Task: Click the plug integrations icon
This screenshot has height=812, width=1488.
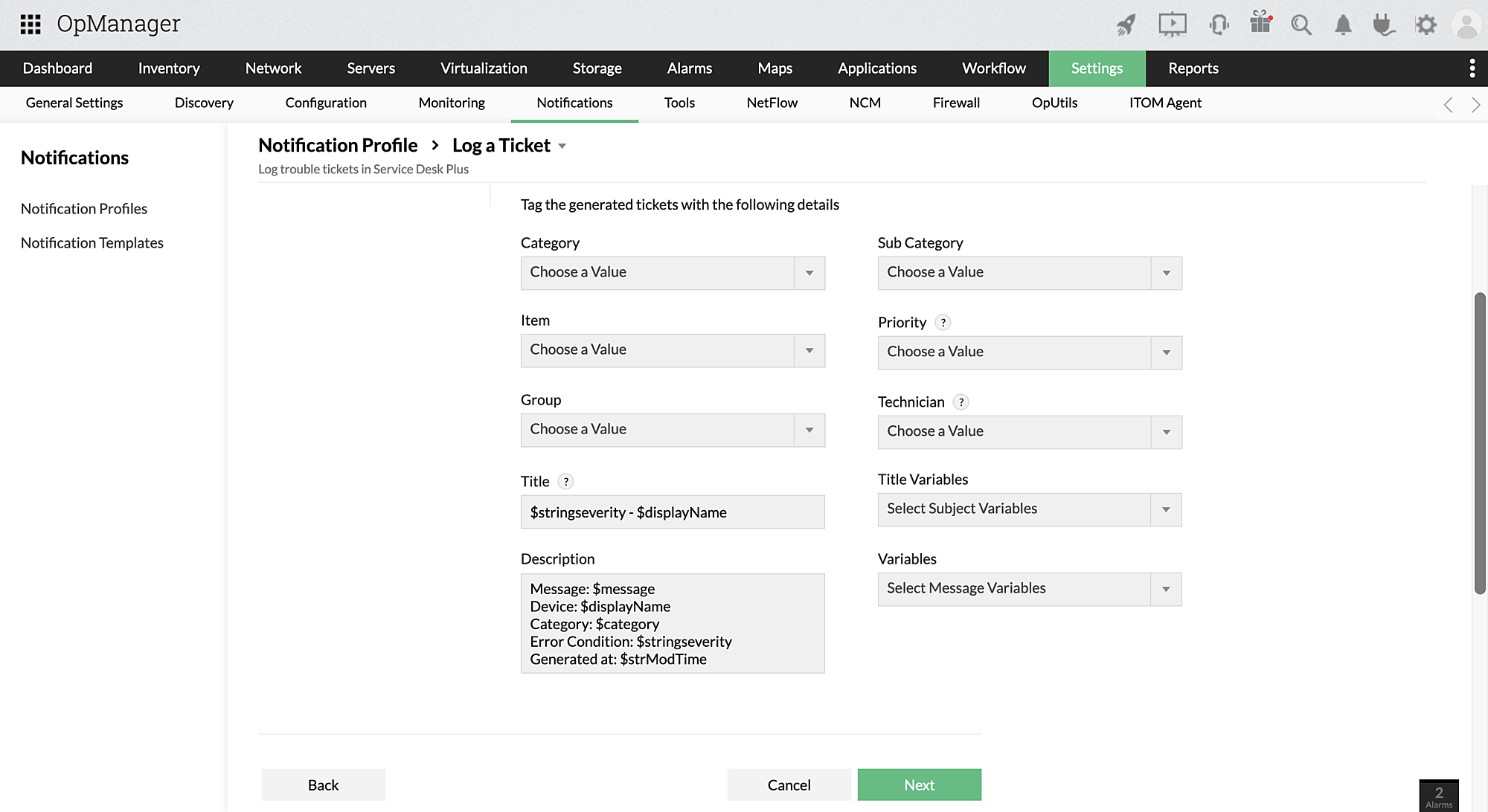Action: click(x=1383, y=25)
